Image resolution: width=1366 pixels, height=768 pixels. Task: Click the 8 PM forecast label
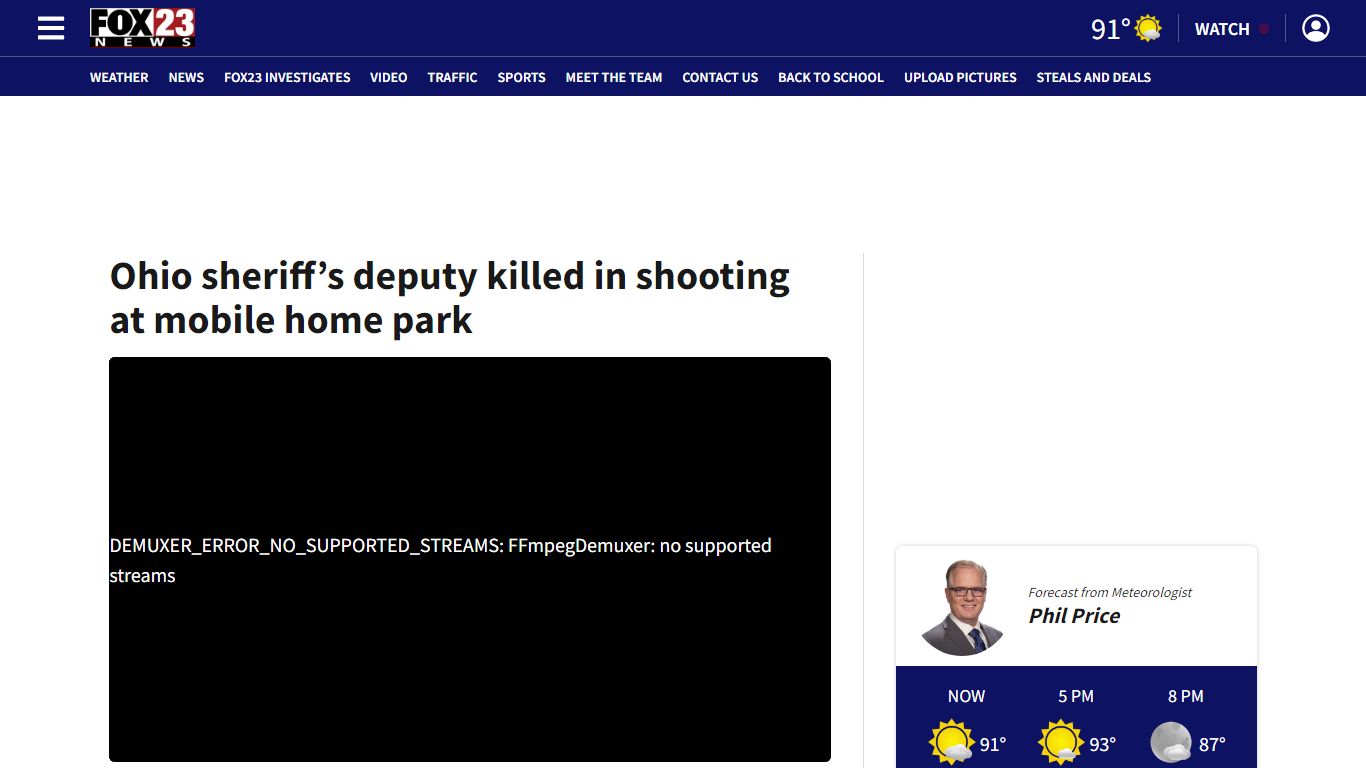pyautogui.click(x=1186, y=696)
